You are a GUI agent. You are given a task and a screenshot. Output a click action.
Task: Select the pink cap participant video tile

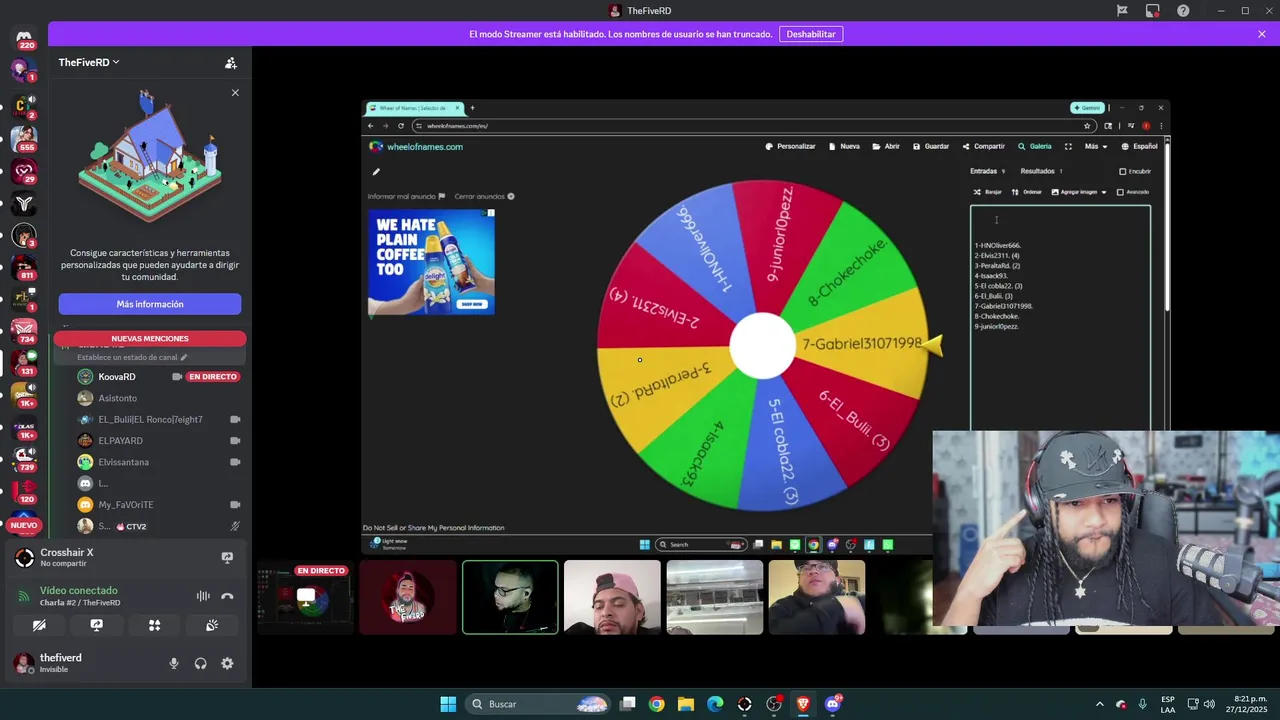coord(612,598)
